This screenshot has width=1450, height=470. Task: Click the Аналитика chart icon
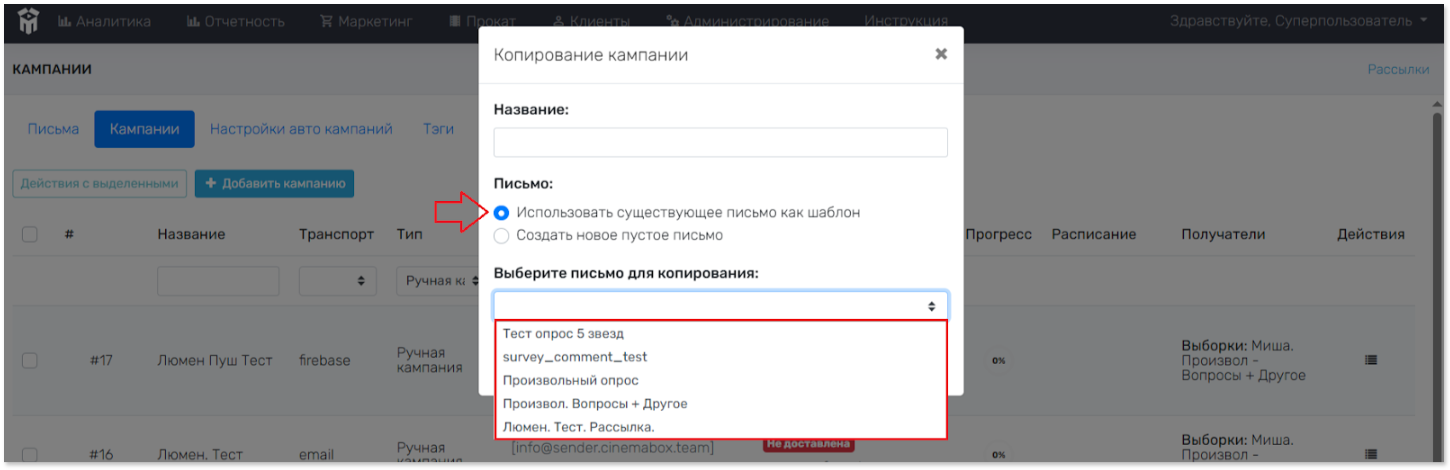click(x=65, y=21)
